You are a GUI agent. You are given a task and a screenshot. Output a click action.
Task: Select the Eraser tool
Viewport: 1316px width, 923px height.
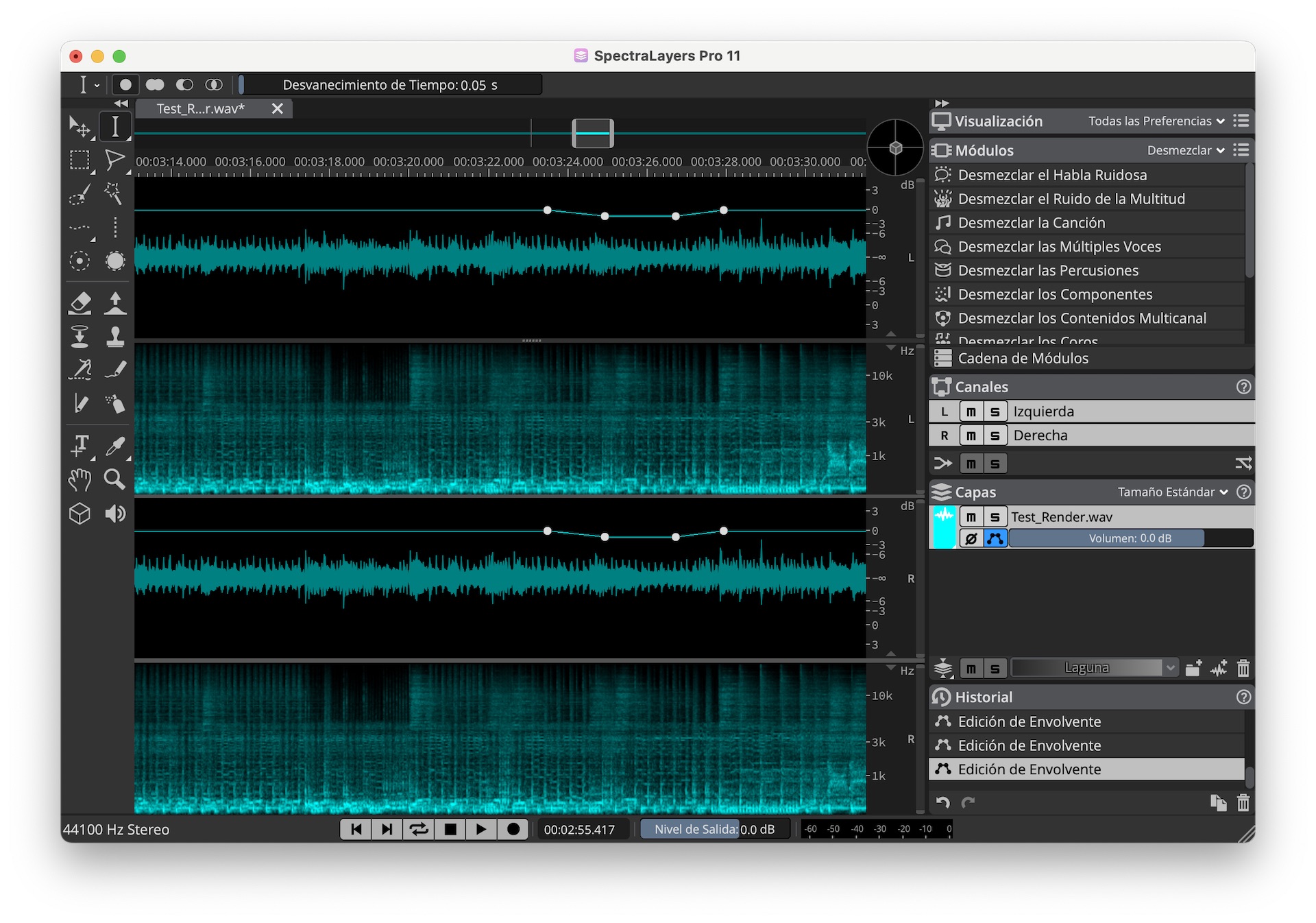80,302
